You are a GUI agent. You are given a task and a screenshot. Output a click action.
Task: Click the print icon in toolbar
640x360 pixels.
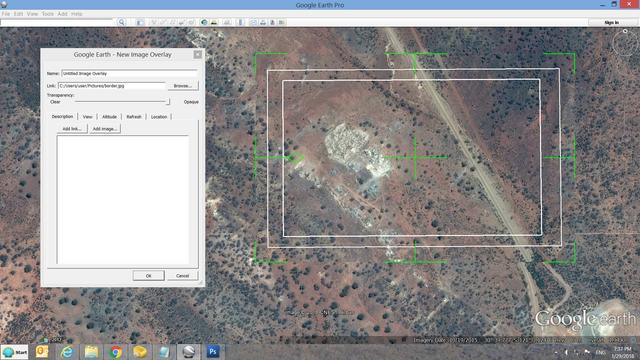coord(263,22)
